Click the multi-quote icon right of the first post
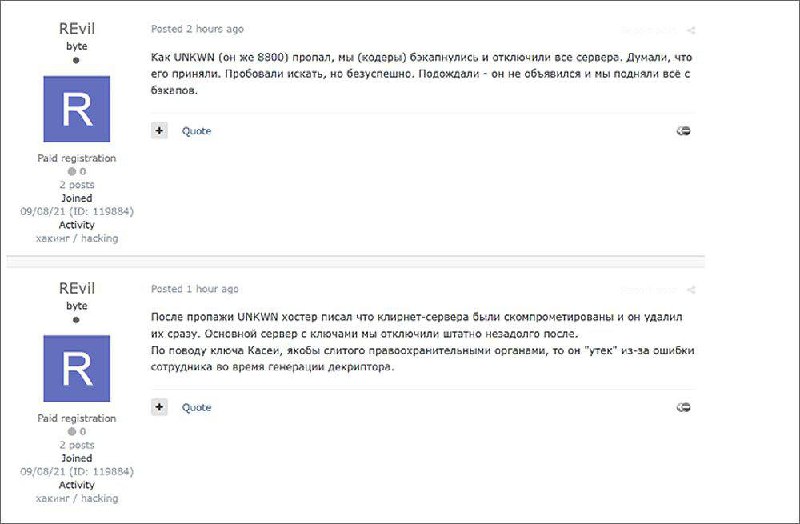800x524 pixels. 683,131
